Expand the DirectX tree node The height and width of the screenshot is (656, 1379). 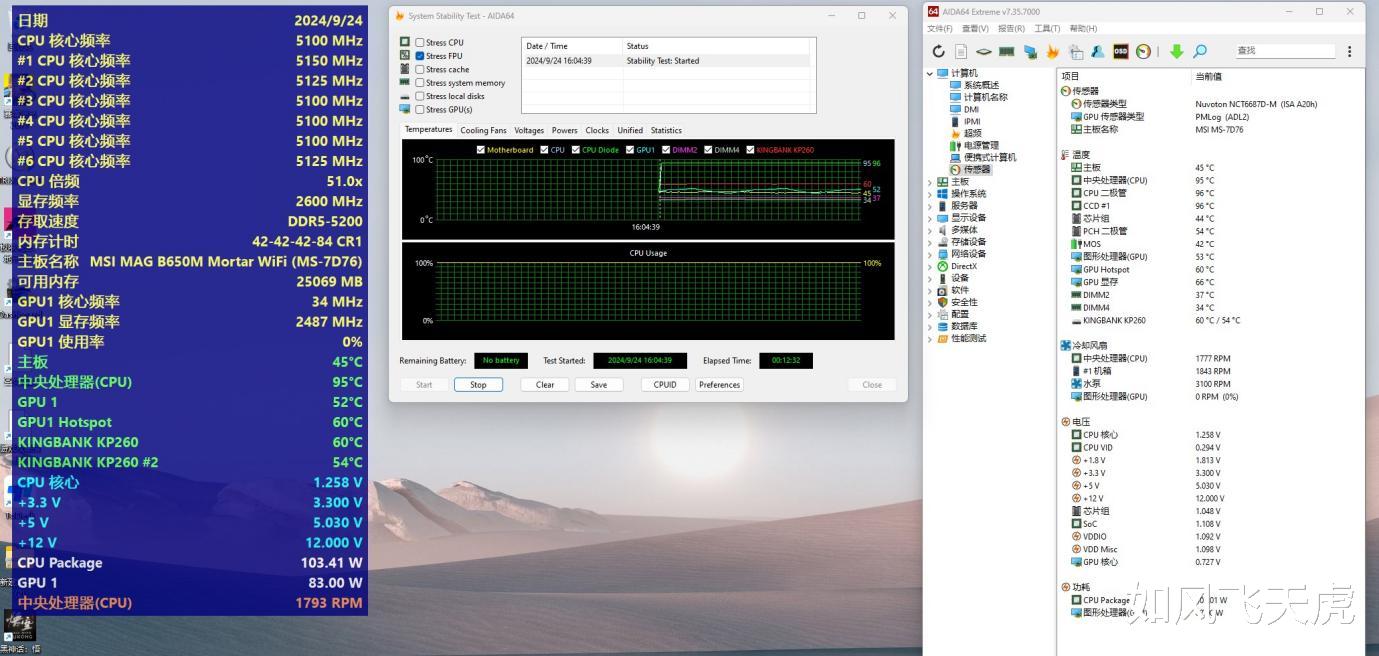[930, 266]
